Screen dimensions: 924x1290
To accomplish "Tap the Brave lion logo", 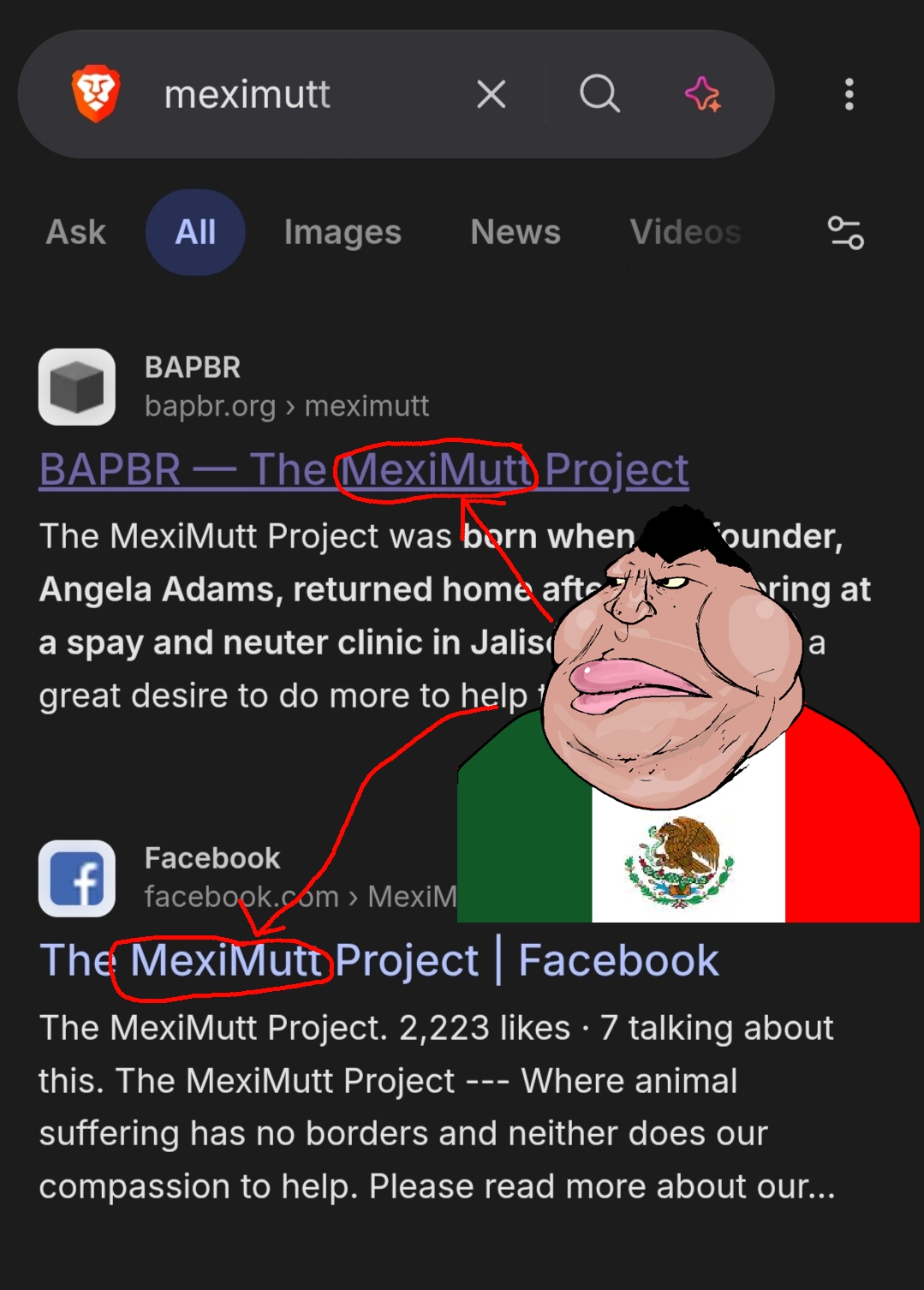I will pyautogui.click(x=96, y=93).
